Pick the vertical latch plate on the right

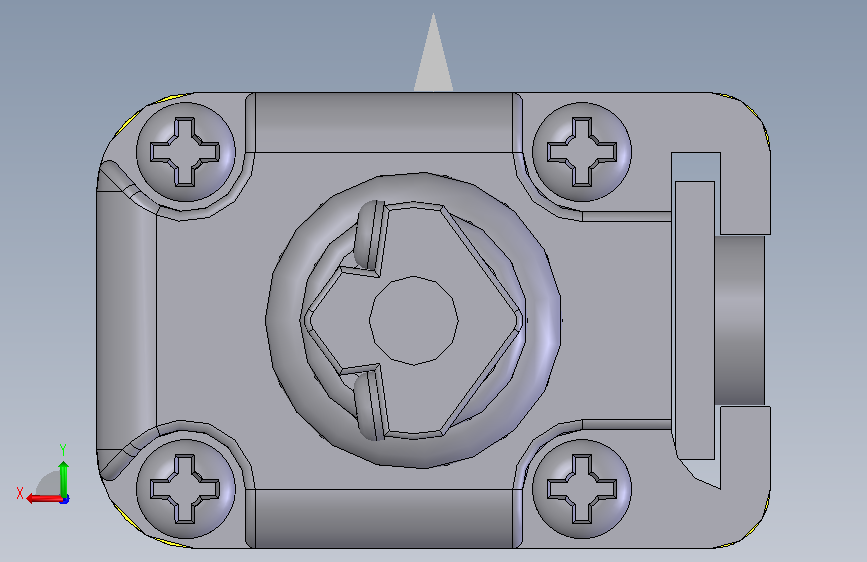(694, 320)
